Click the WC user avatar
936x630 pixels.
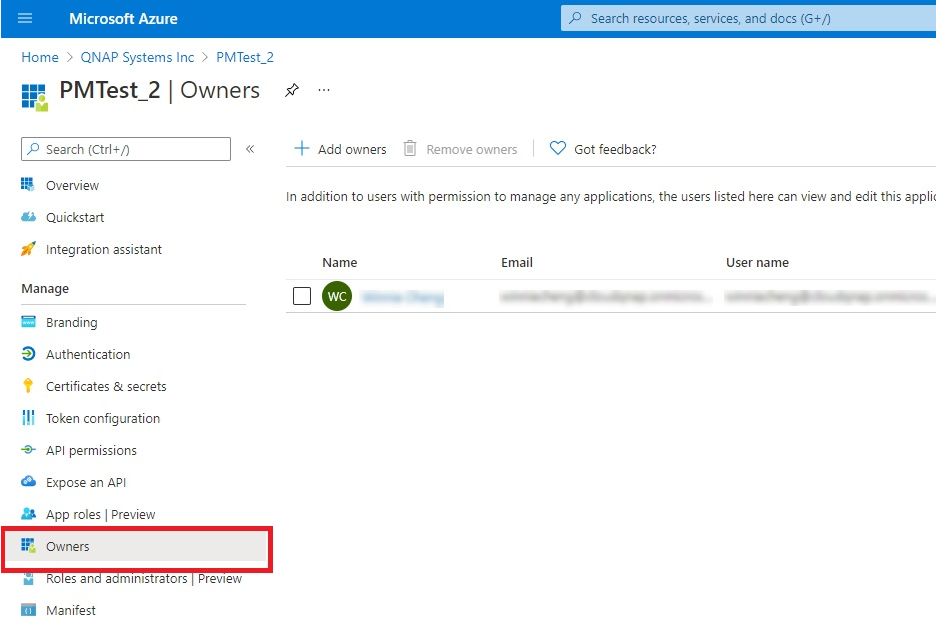tap(337, 296)
